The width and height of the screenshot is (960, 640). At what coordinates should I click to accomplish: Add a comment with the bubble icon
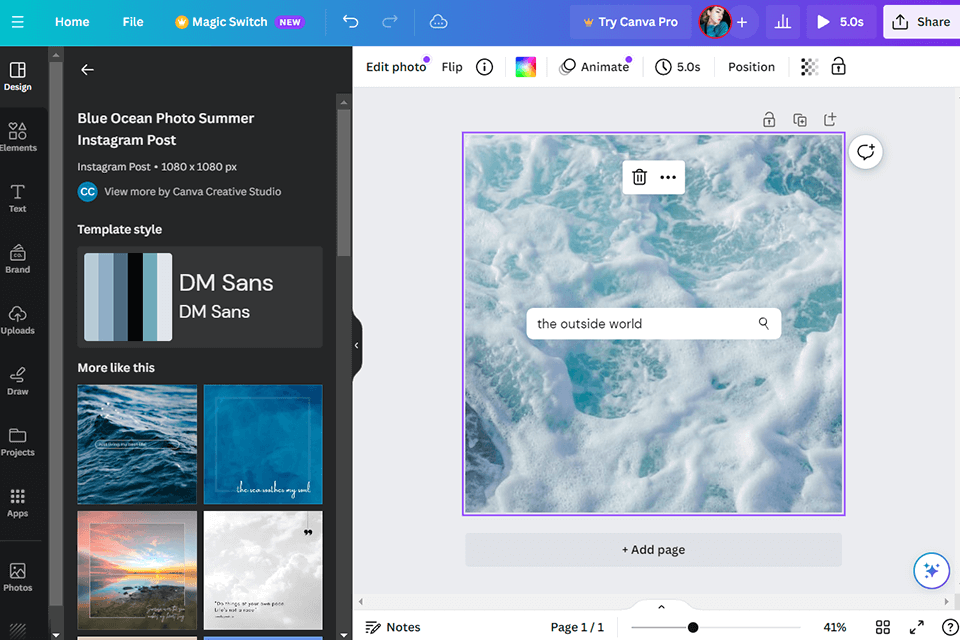pyautogui.click(x=866, y=152)
